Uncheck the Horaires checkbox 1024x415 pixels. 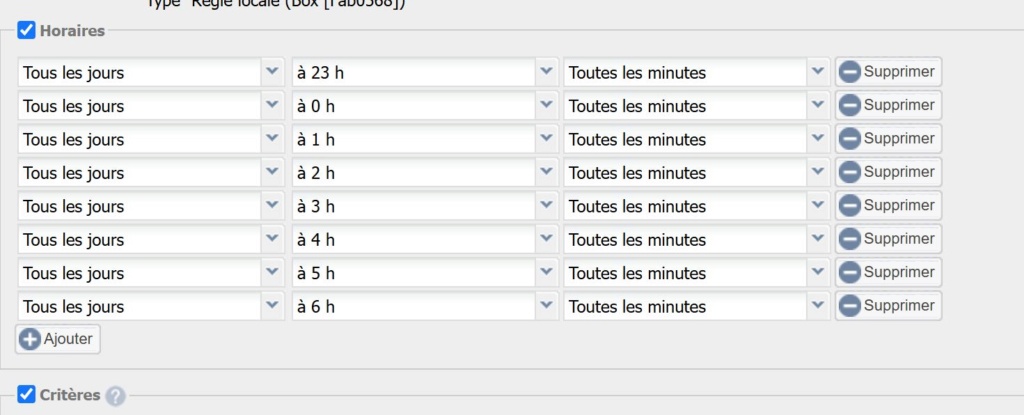(26, 30)
